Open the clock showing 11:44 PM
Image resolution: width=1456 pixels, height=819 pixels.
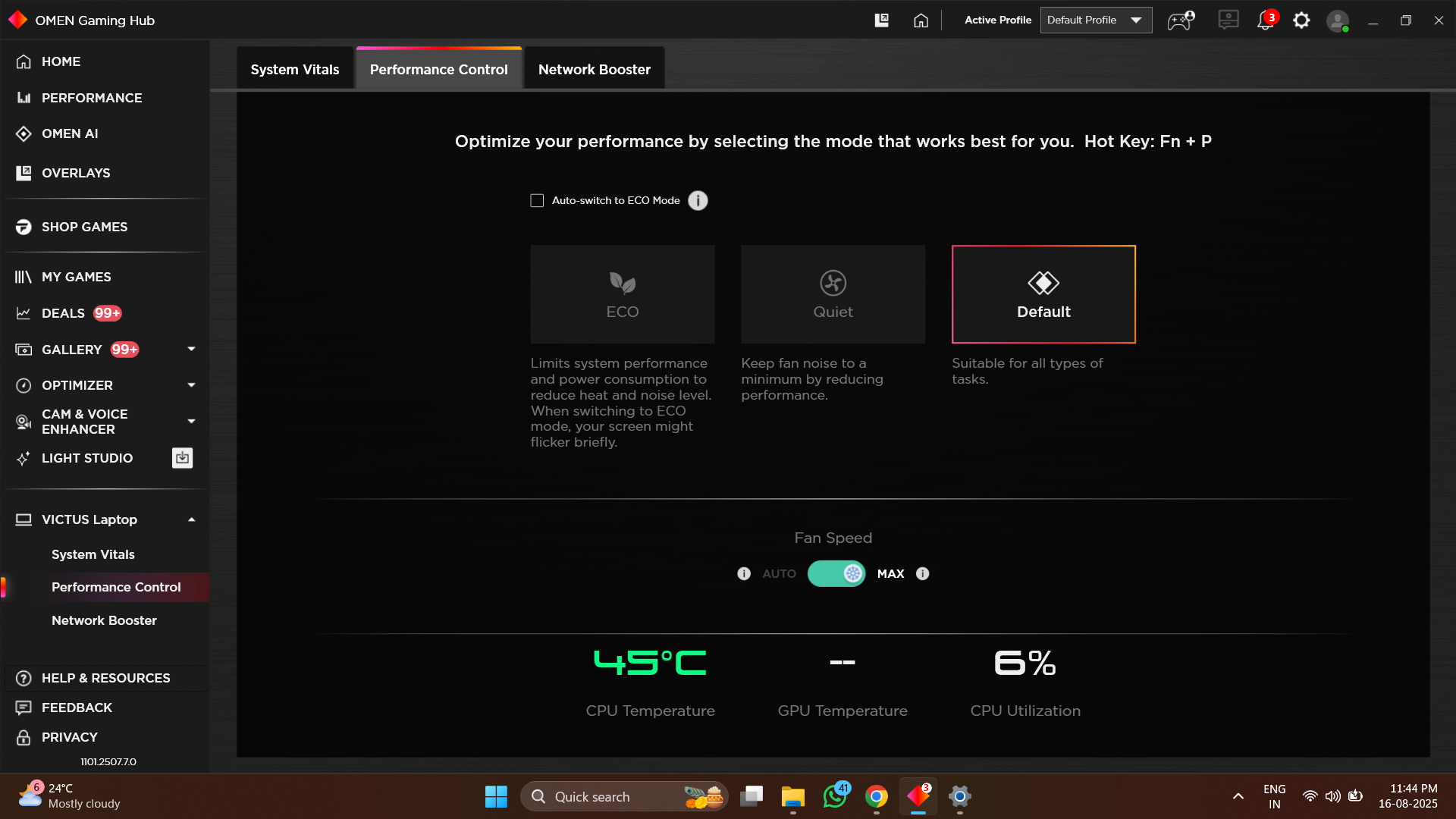coord(1408,796)
